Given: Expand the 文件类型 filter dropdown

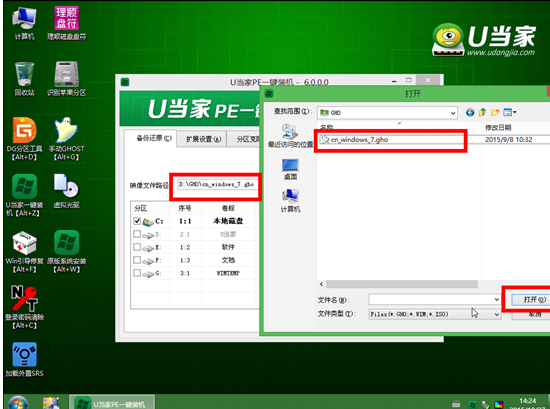Looking at the screenshot, I should [x=497, y=314].
